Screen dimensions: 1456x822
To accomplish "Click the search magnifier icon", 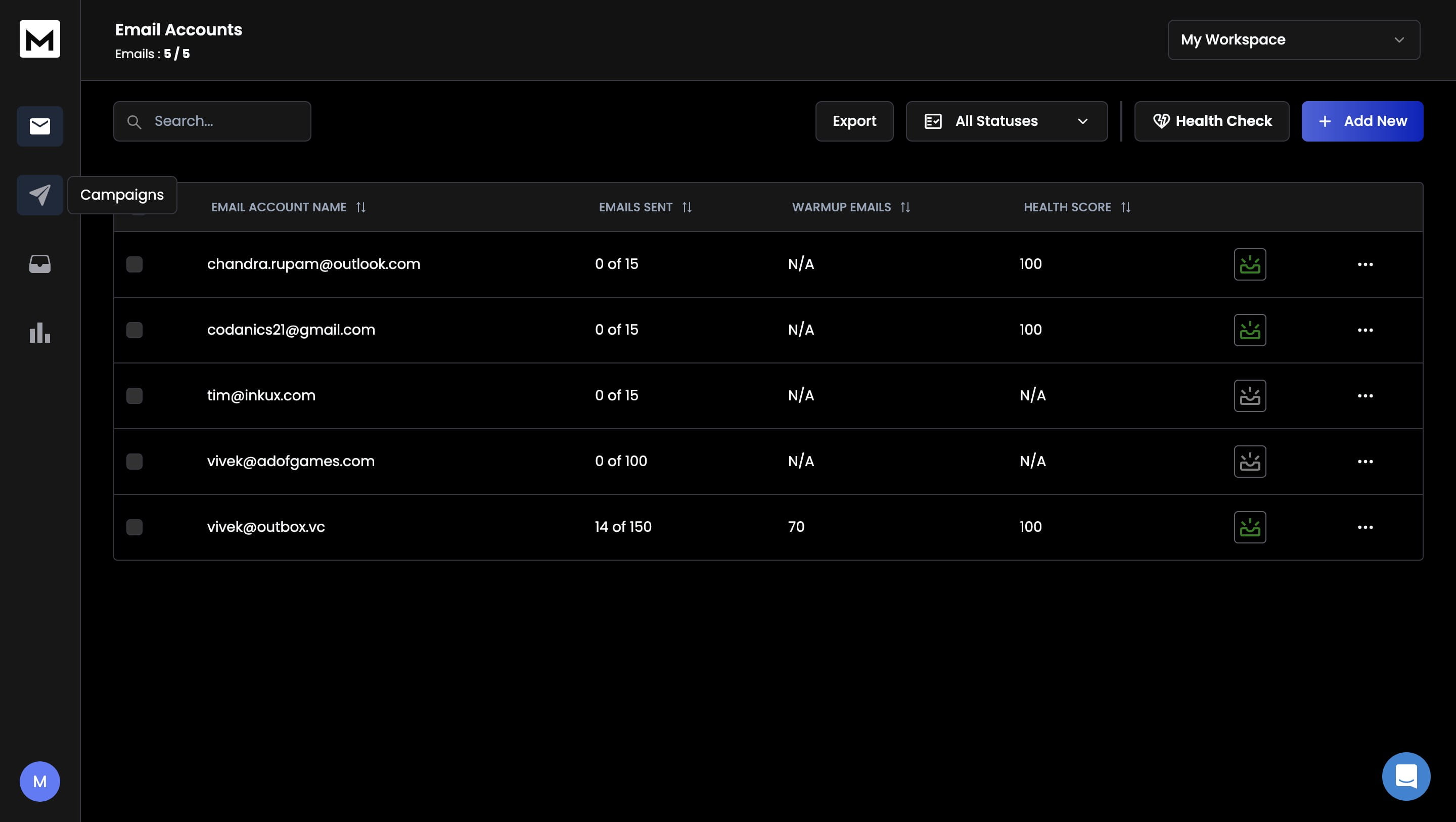I will pos(134,121).
